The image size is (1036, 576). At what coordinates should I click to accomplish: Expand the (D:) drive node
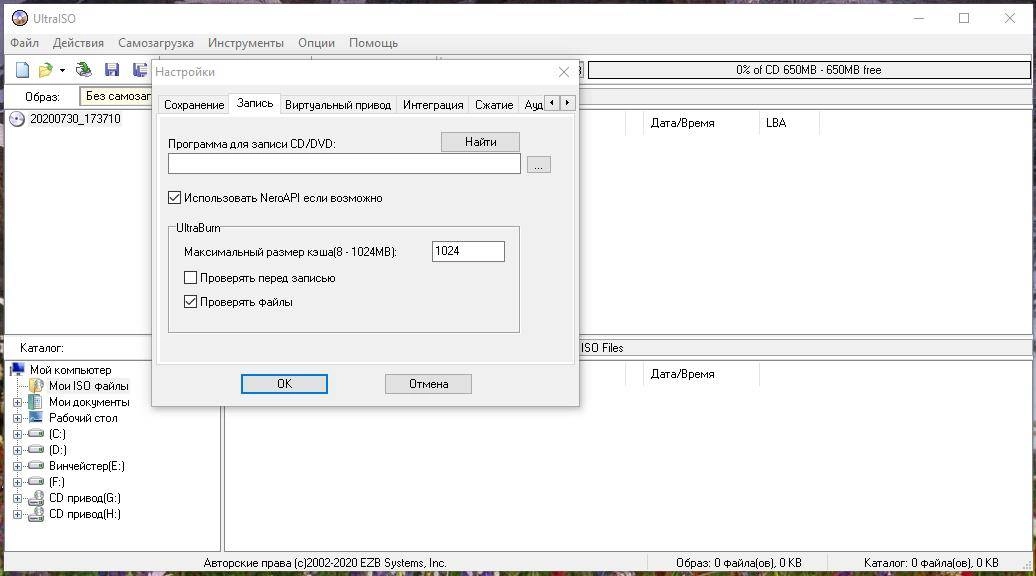pyautogui.click(x=18, y=450)
